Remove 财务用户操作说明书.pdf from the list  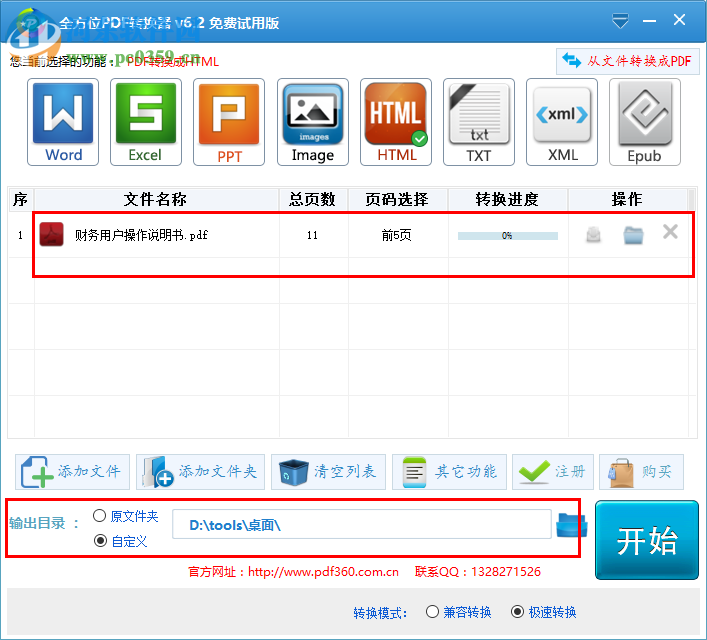pos(670,232)
